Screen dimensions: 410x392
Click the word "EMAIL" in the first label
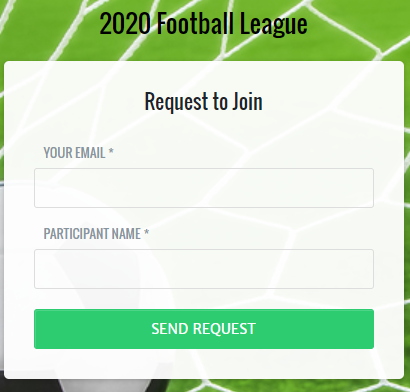(90, 153)
